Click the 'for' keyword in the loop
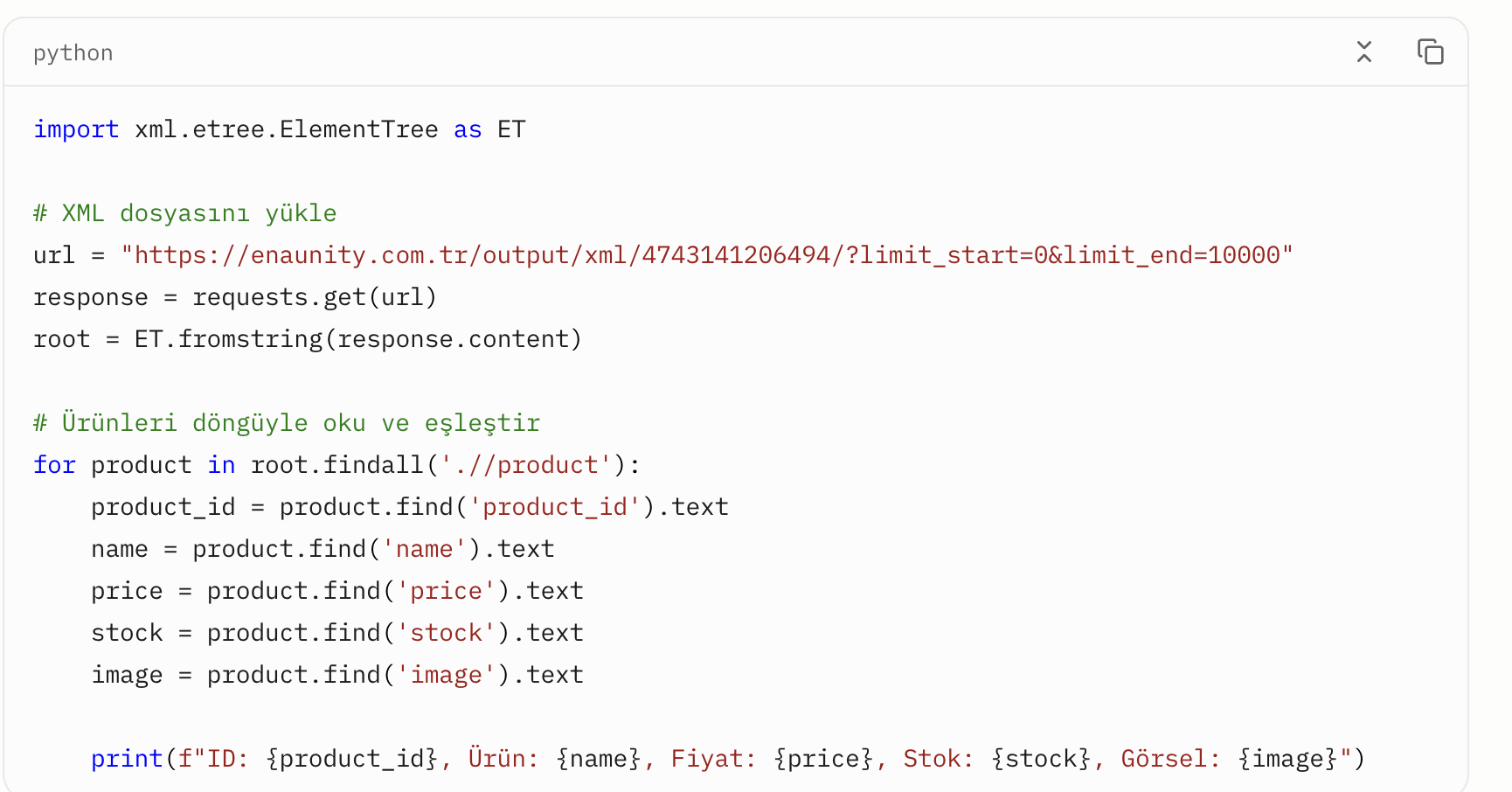Viewport: 1512px width, 792px height. tap(54, 465)
